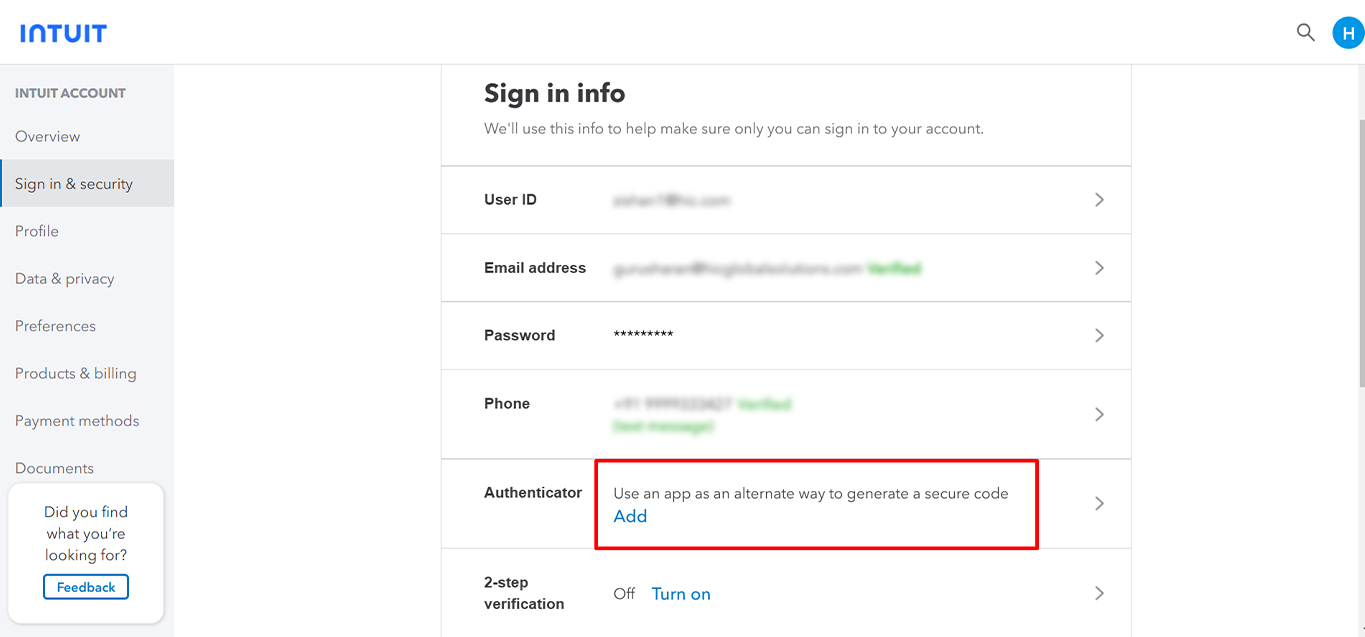Open the Authenticator row chevron

[x=1099, y=503]
